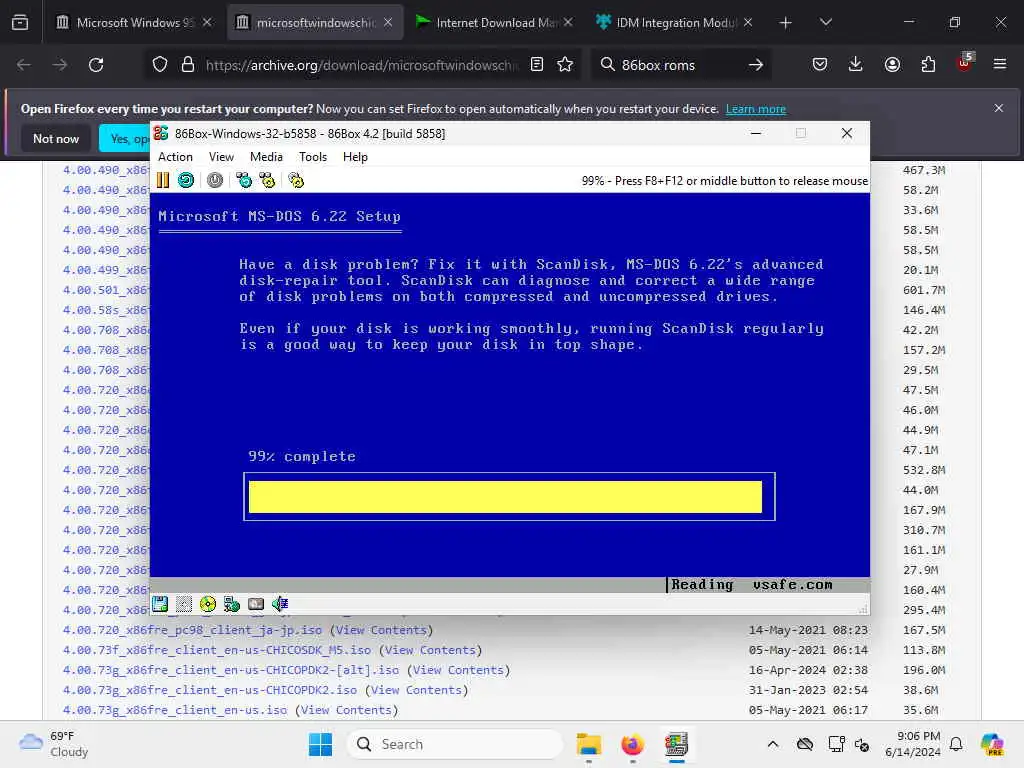Image resolution: width=1024 pixels, height=768 pixels.
Task: Click the yellow MS-DOS setup progress bar
Action: [x=505, y=497]
